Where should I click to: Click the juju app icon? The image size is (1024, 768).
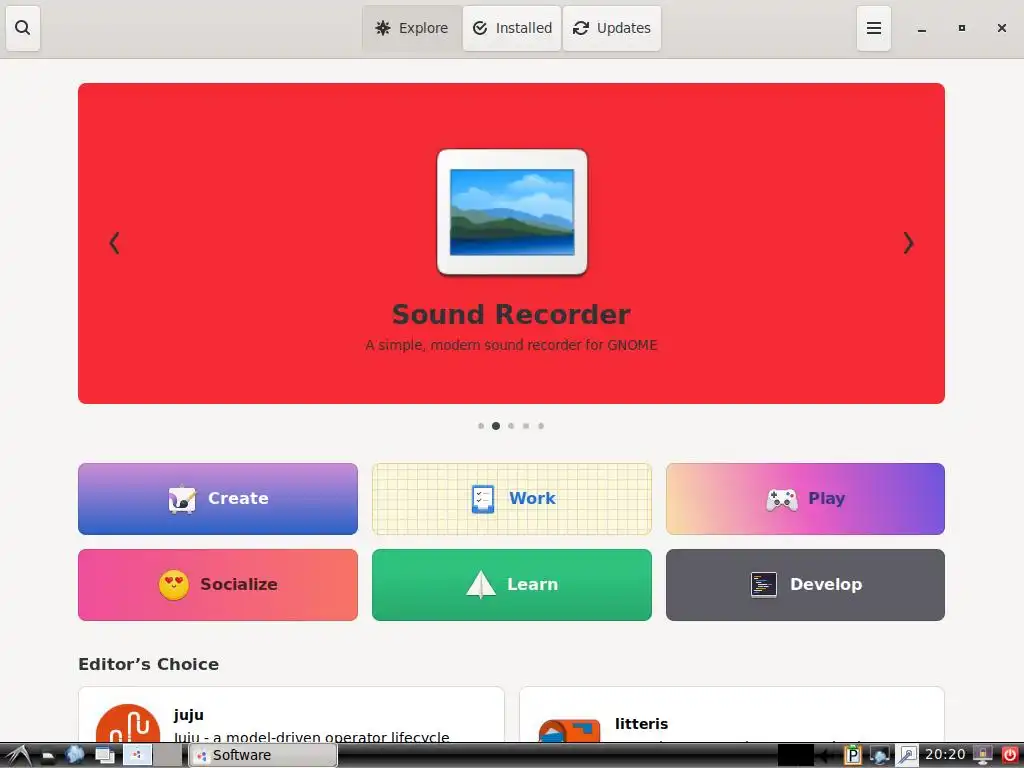pyautogui.click(x=128, y=723)
